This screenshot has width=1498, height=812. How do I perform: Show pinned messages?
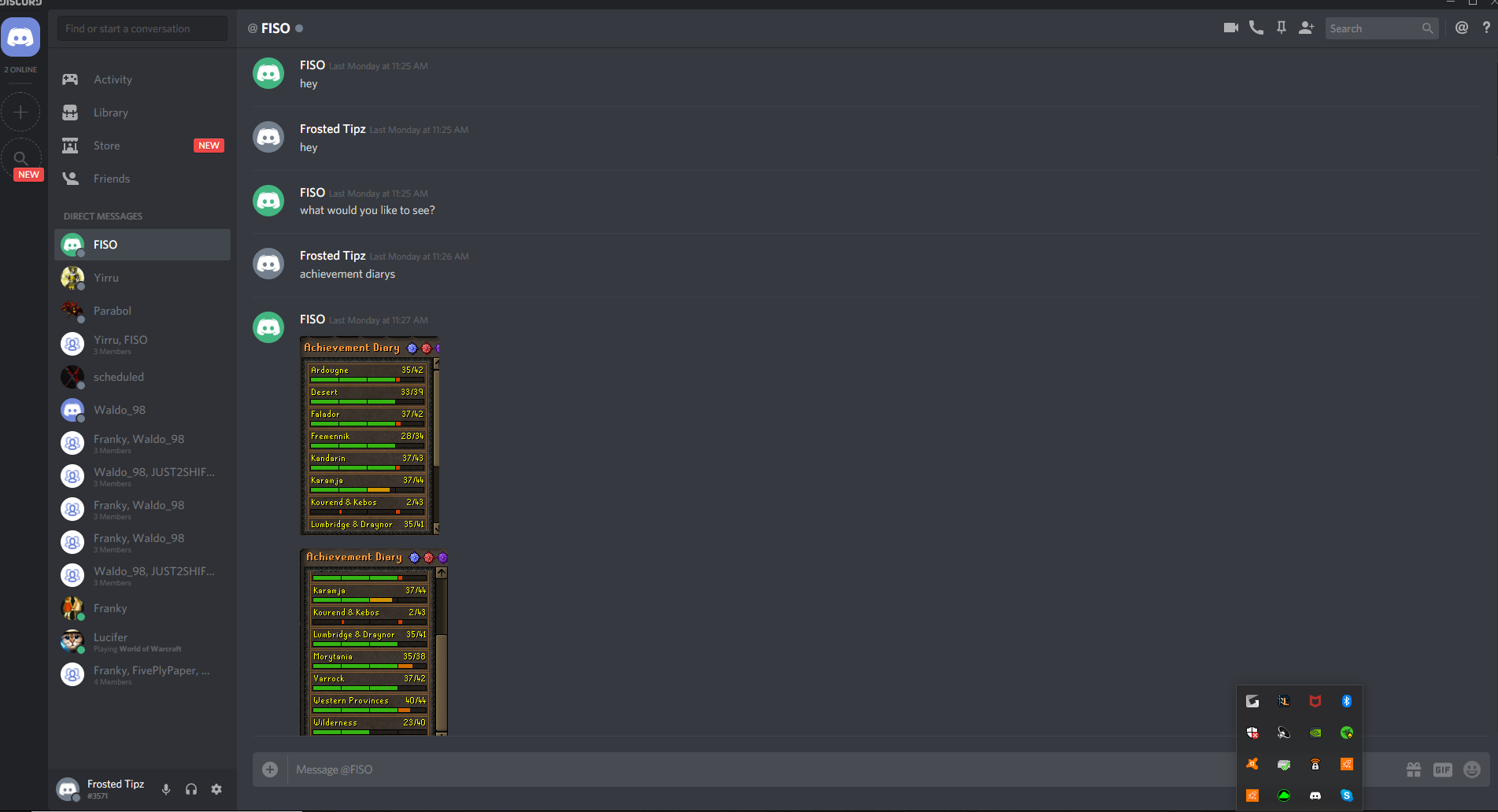point(1282,28)
